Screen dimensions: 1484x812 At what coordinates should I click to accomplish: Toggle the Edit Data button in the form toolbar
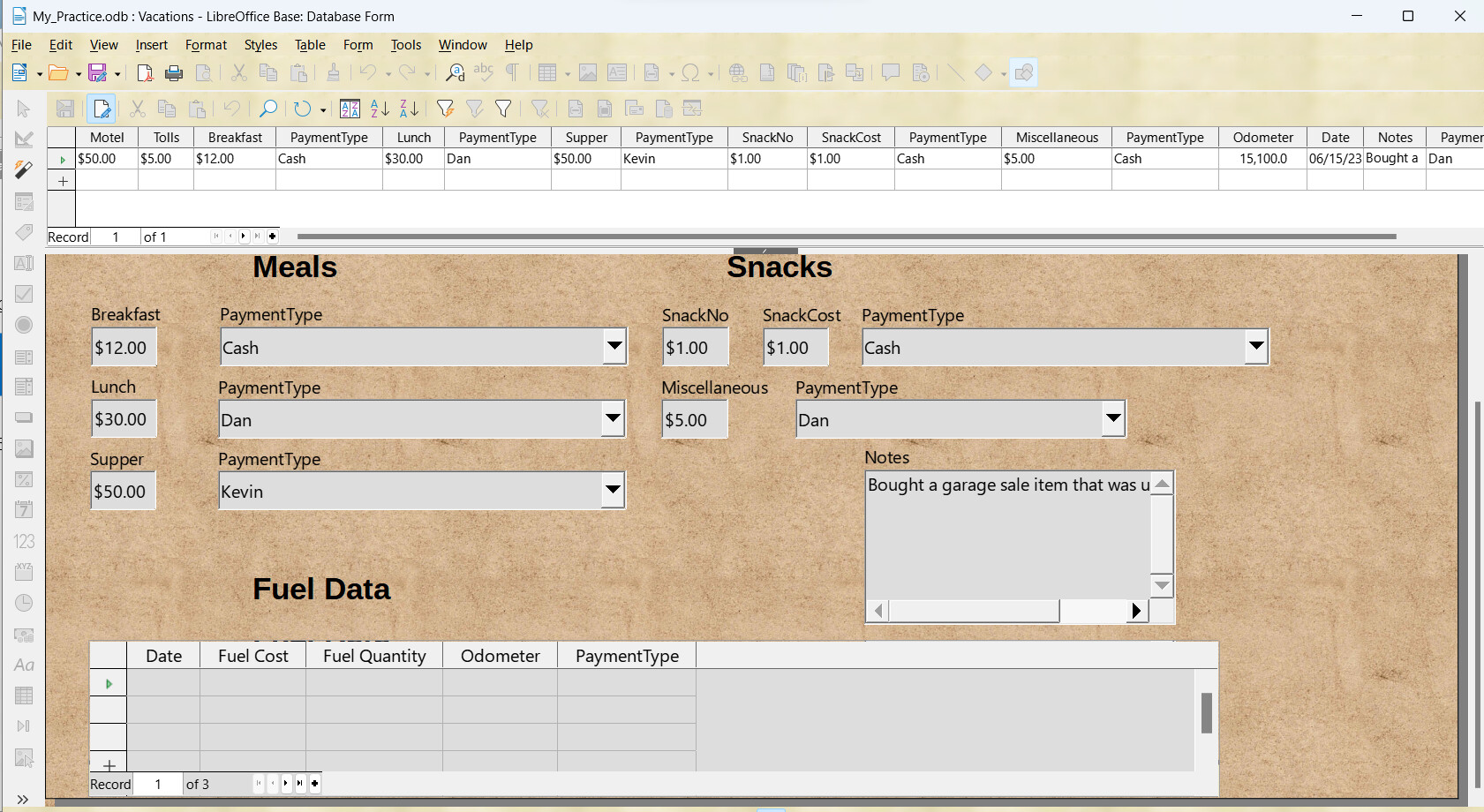click(x=102, y=109)
